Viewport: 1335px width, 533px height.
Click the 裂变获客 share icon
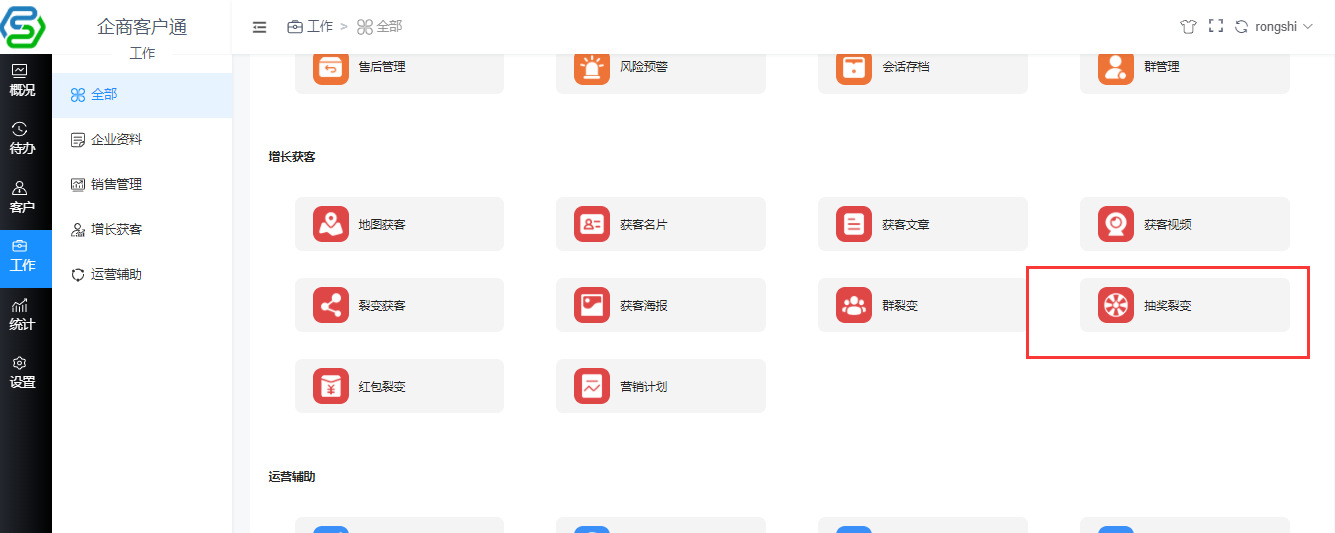(x=331, y=305)
